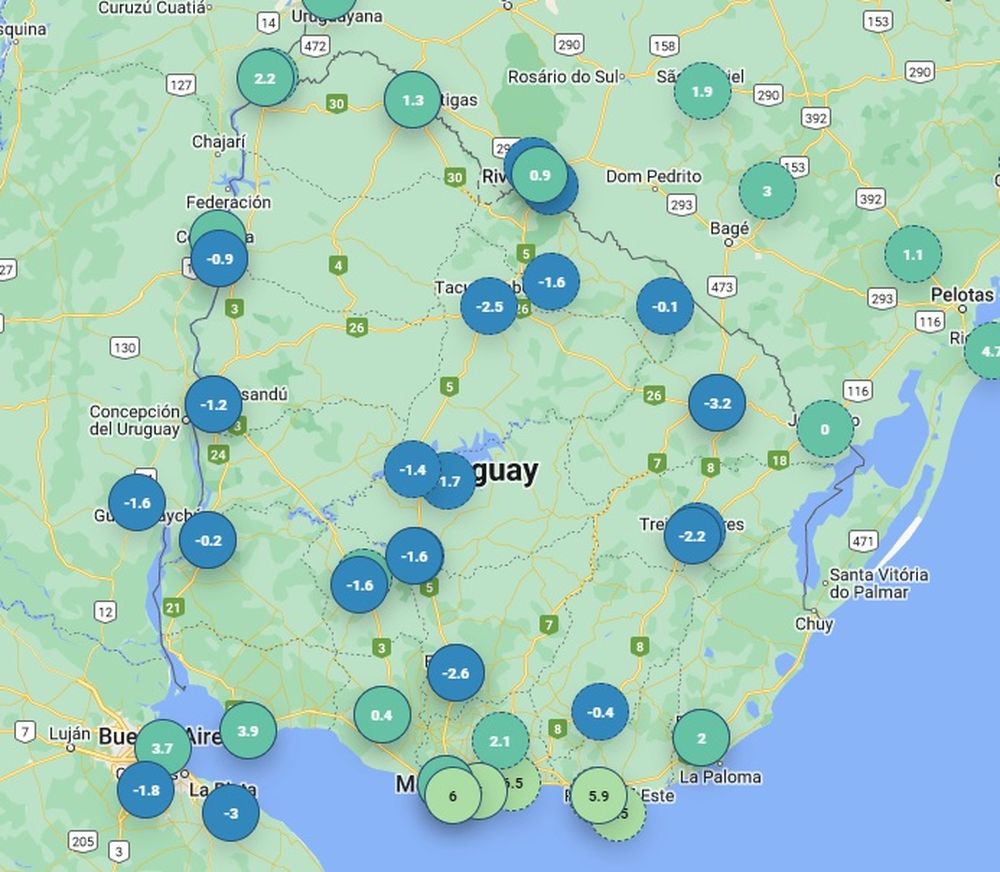Open the 0.4 marker

(382, 715)
